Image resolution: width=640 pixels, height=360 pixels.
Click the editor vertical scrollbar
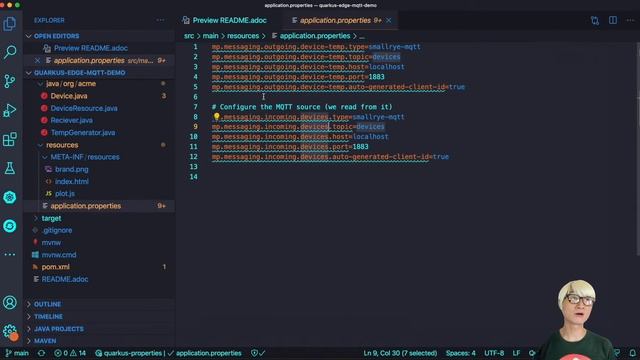coord(637,149)
